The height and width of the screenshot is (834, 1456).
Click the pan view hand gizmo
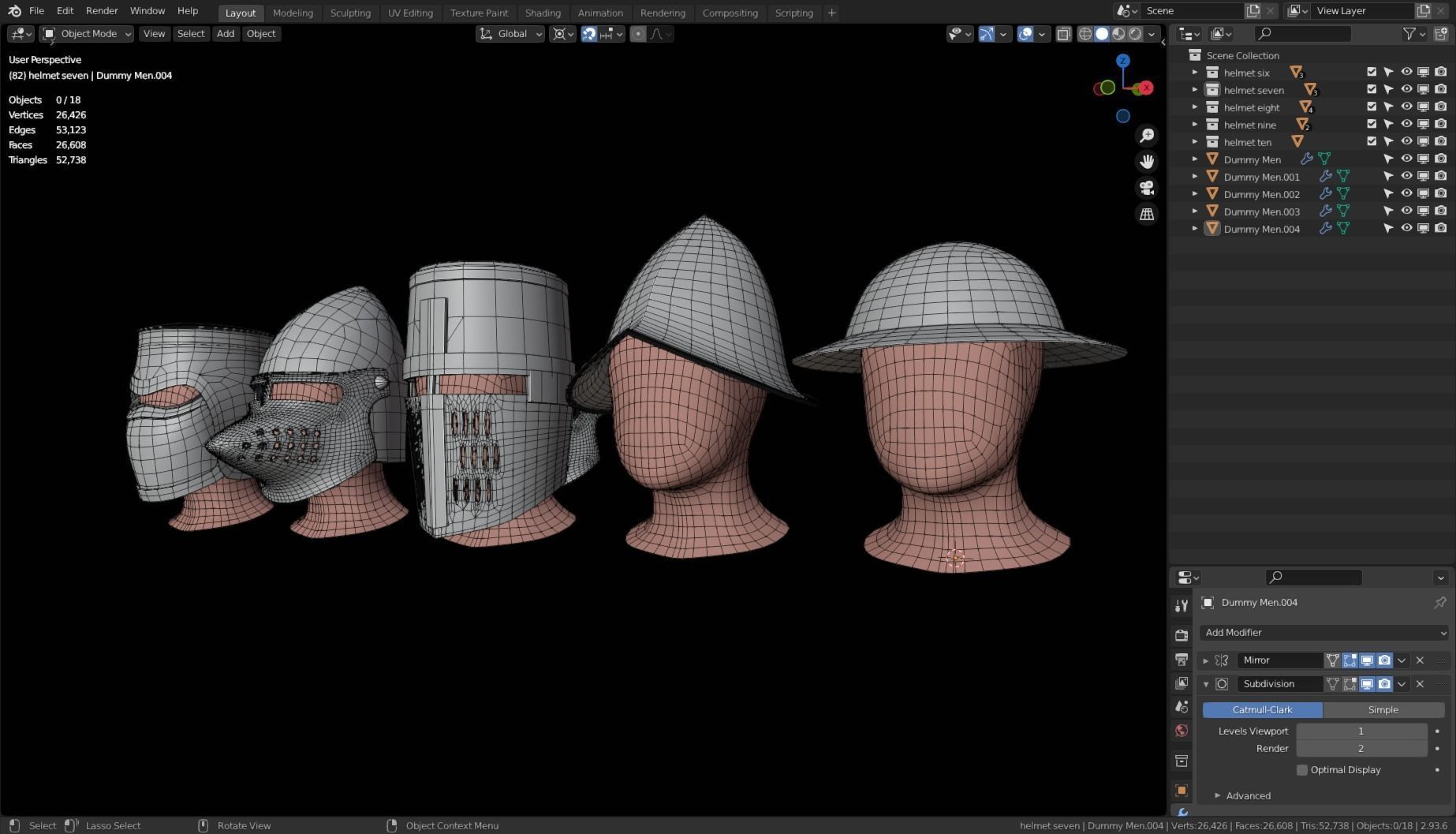pyautogui.click(x=1147, y=162)
